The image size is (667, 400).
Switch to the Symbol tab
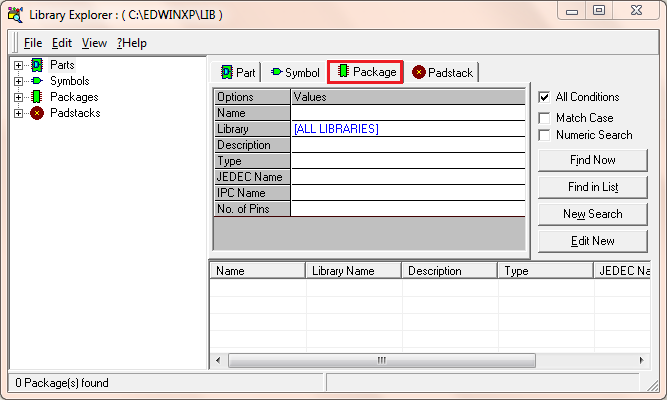coord(295,72)
